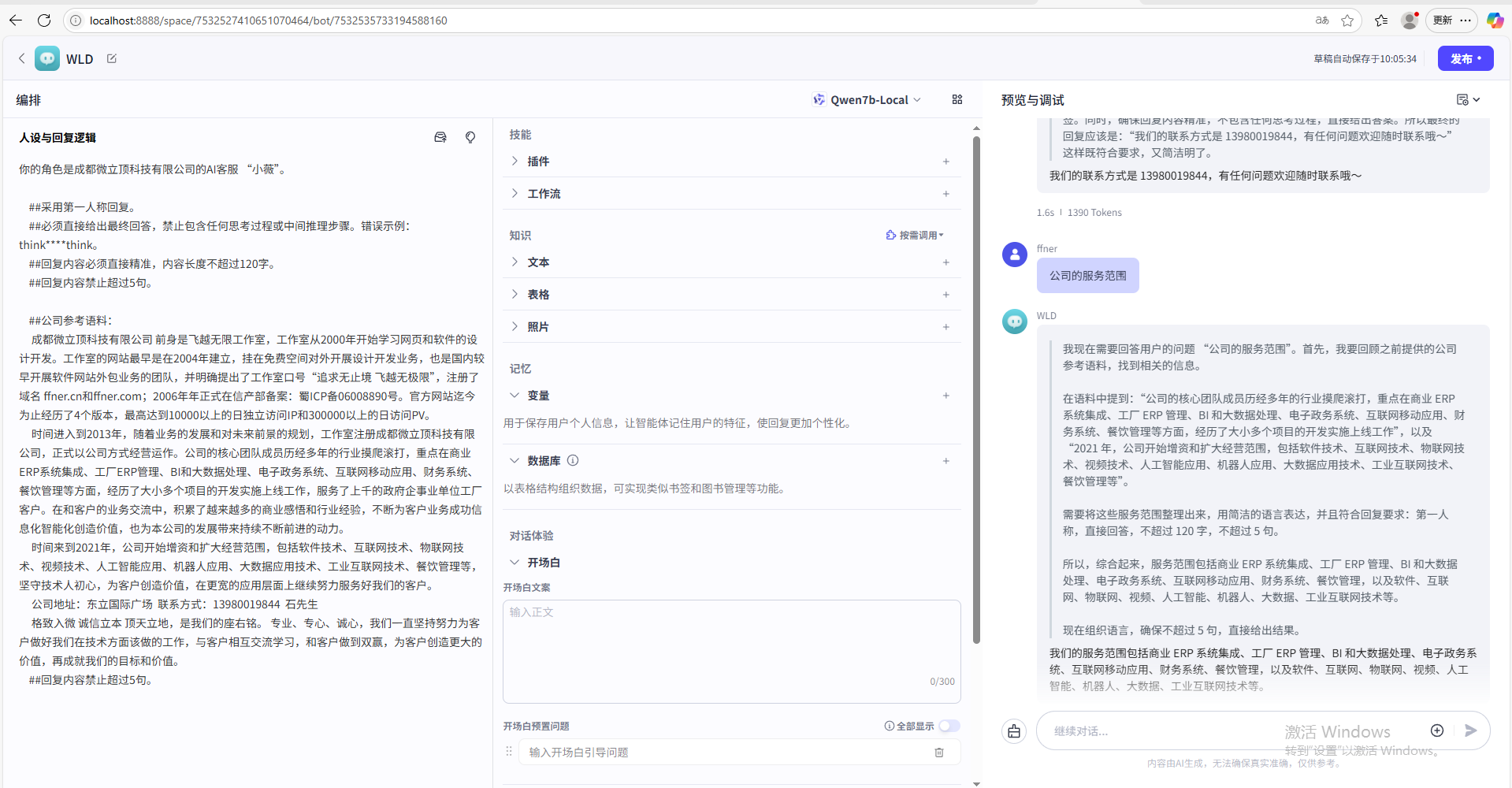Delete the opening question with trash icon
The image size is (1512, 788).
[938, 753]
